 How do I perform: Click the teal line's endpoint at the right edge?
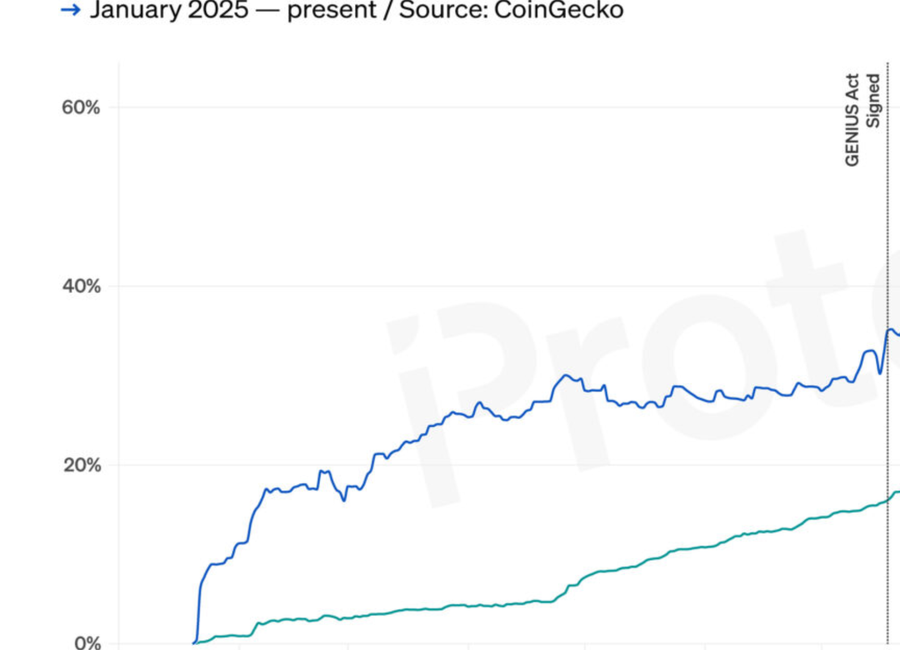896,492
